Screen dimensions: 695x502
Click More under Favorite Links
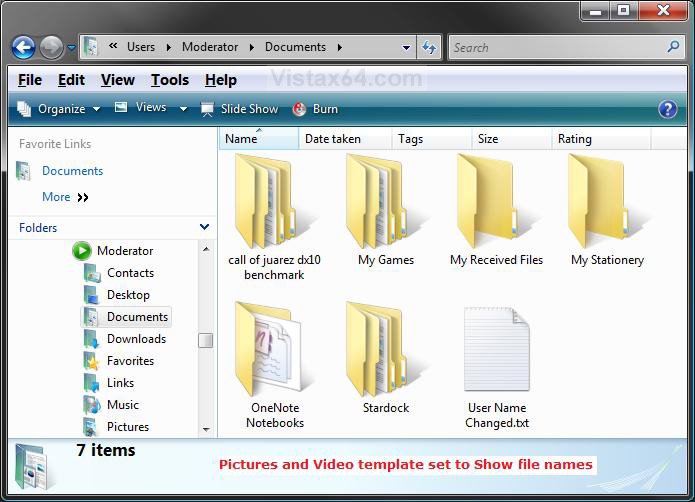click(x=56, y=197)
